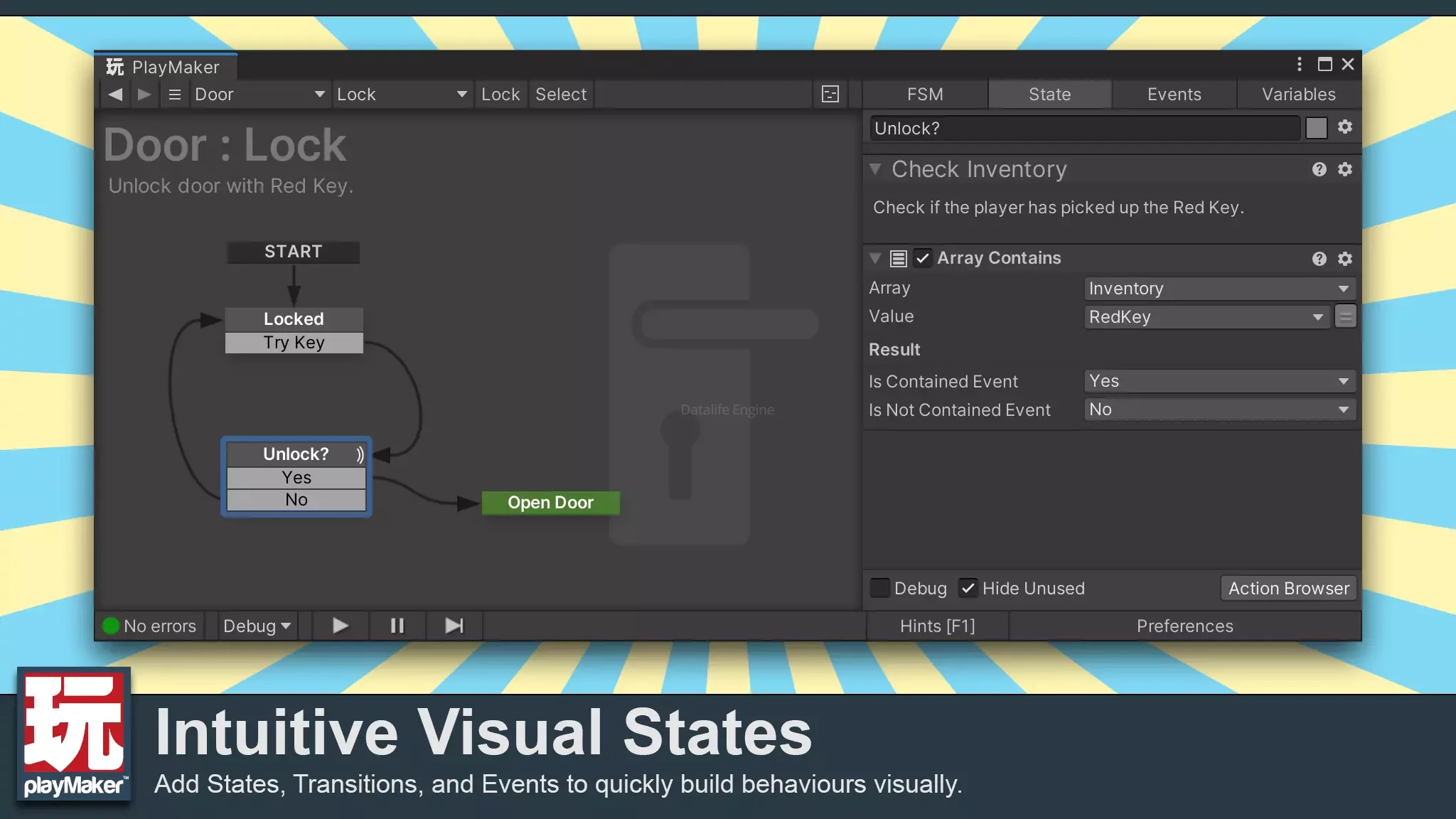Click the state color swatch beside Unlock?
This screenshot has height=819, width=1456.
[1316, 128]
